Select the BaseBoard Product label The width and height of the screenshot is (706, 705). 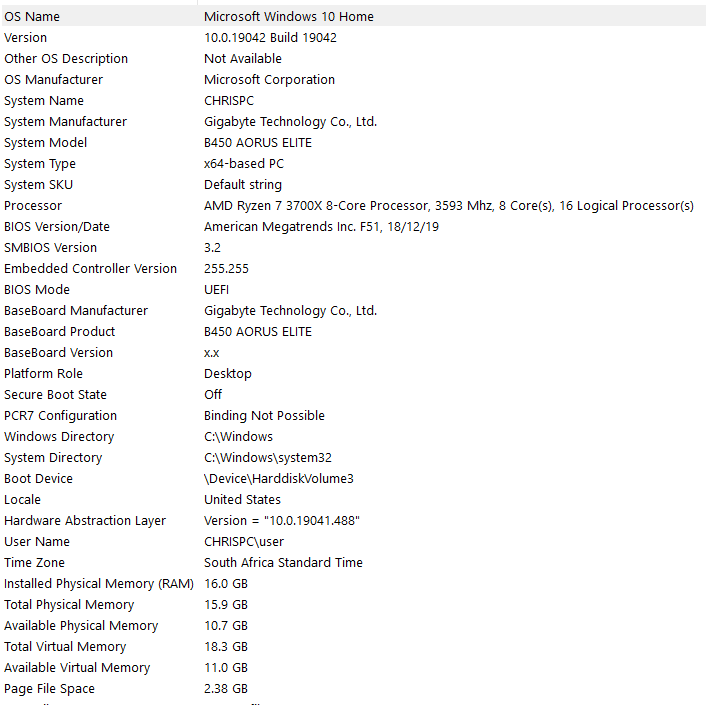point(59,332)
